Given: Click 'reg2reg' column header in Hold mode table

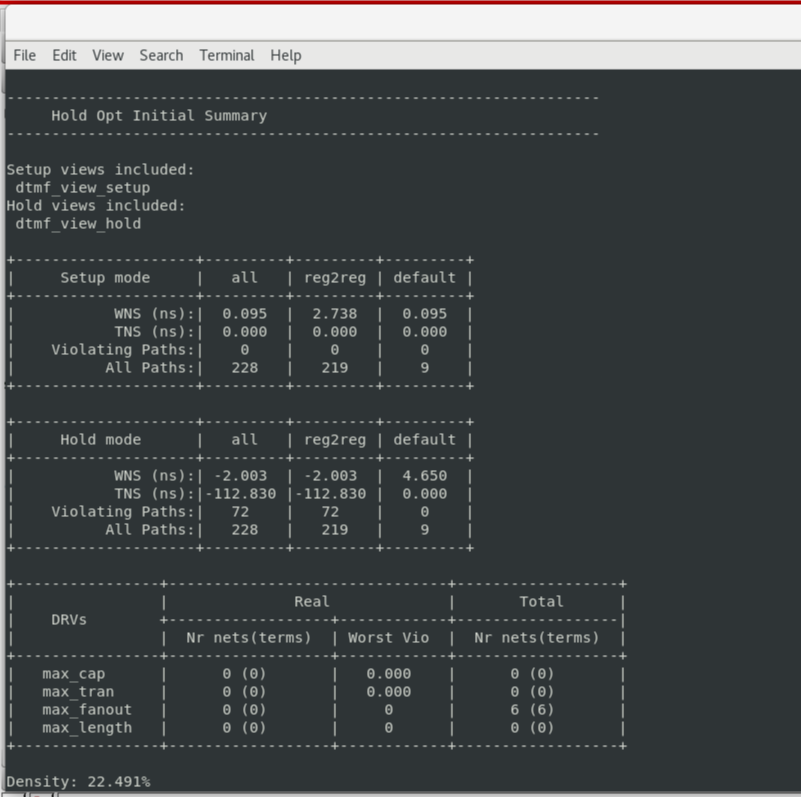Looking at the screenshot, I should coord(335,440).
